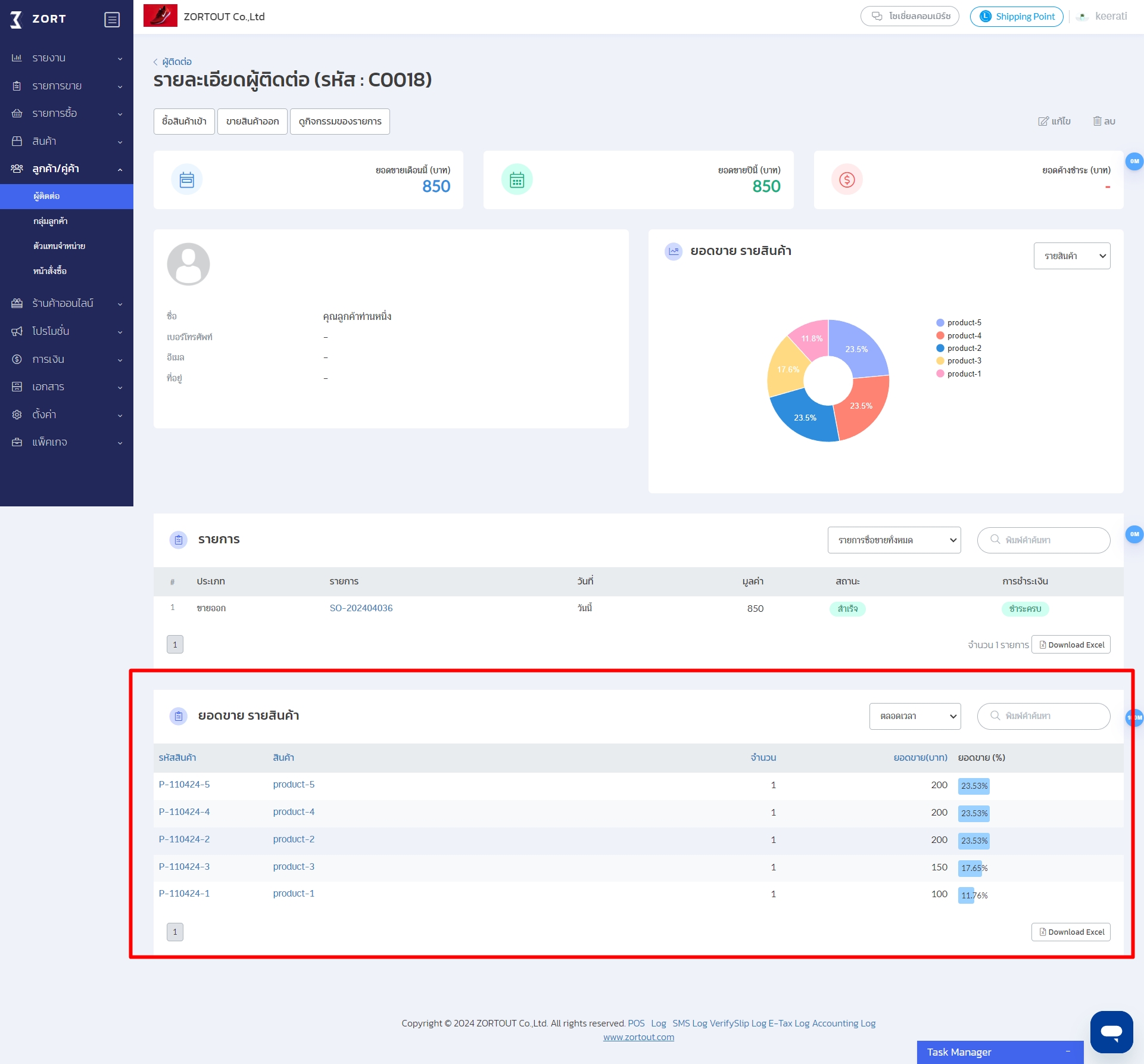Open the time-period dropdown in product sales
Screen dimensions: 1144x1064
(x=915, y=716)
